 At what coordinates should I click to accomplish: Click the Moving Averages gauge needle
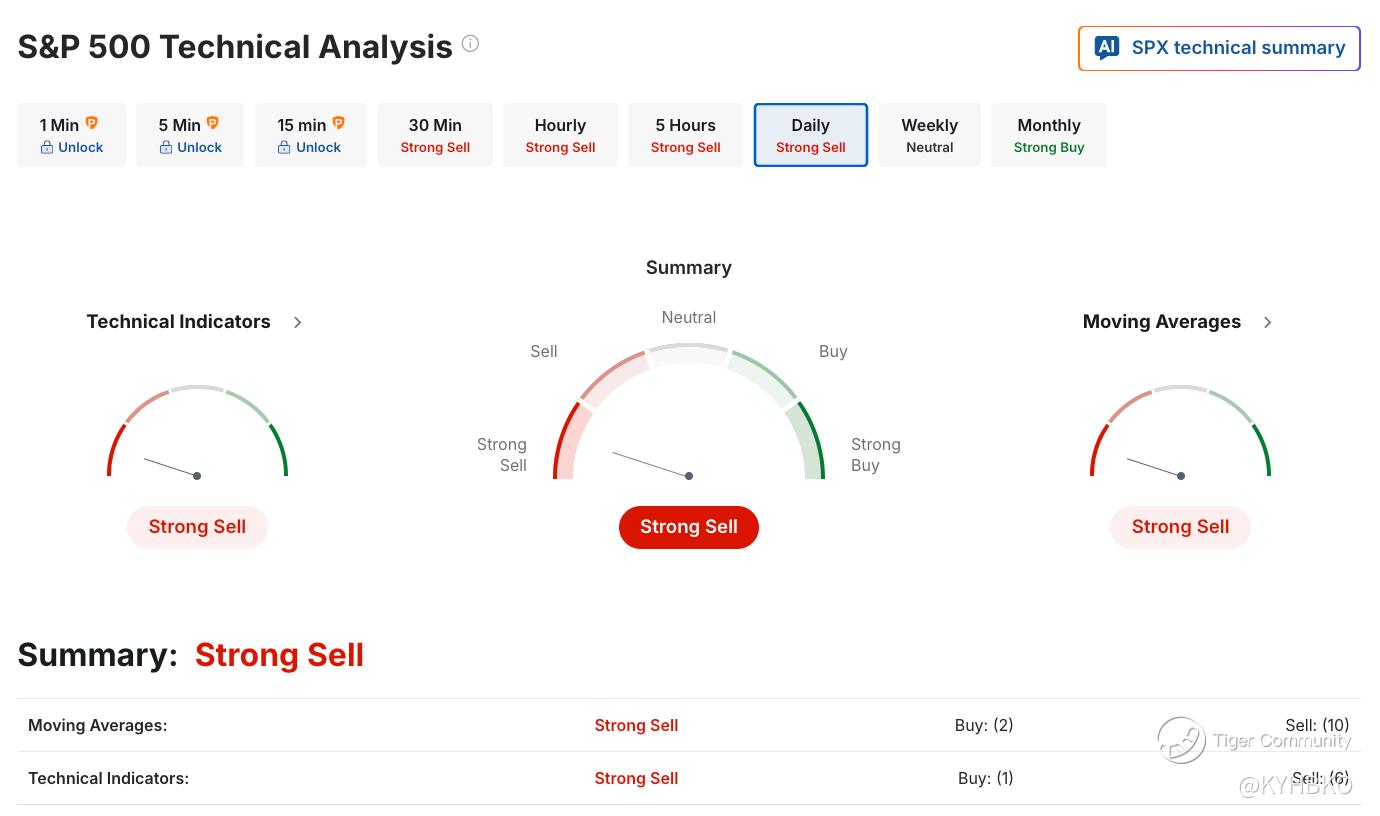tap(1154, 467)
